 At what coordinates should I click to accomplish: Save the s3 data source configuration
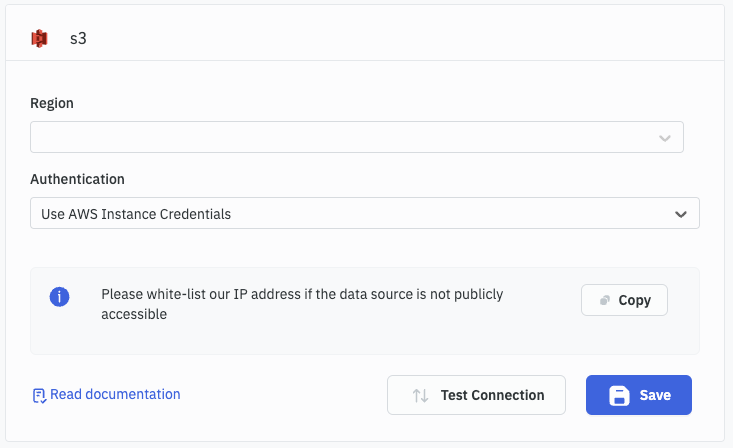638,395
